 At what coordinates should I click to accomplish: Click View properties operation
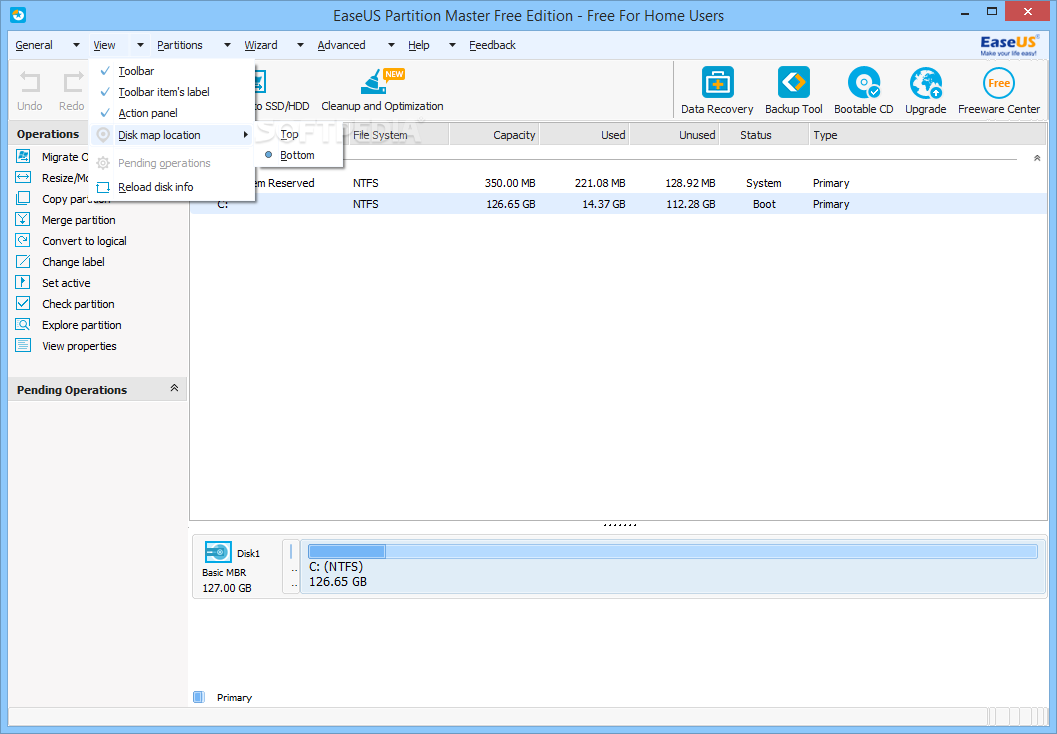coord(80,346)
